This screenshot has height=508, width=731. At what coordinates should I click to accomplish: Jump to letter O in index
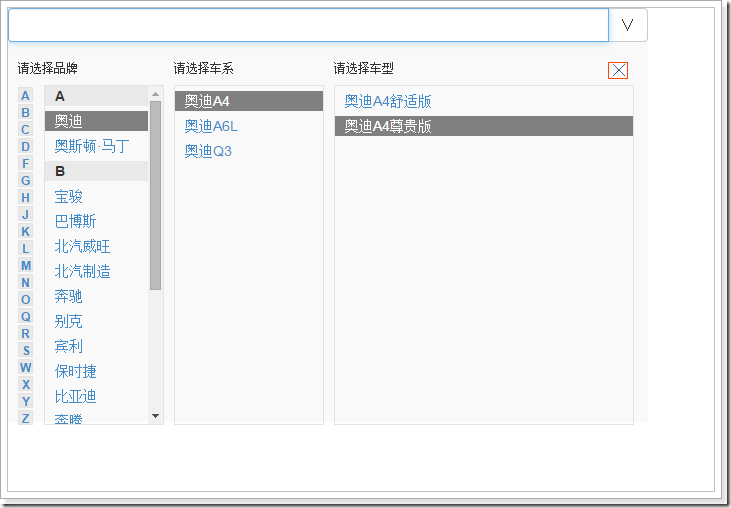[26, 300]
